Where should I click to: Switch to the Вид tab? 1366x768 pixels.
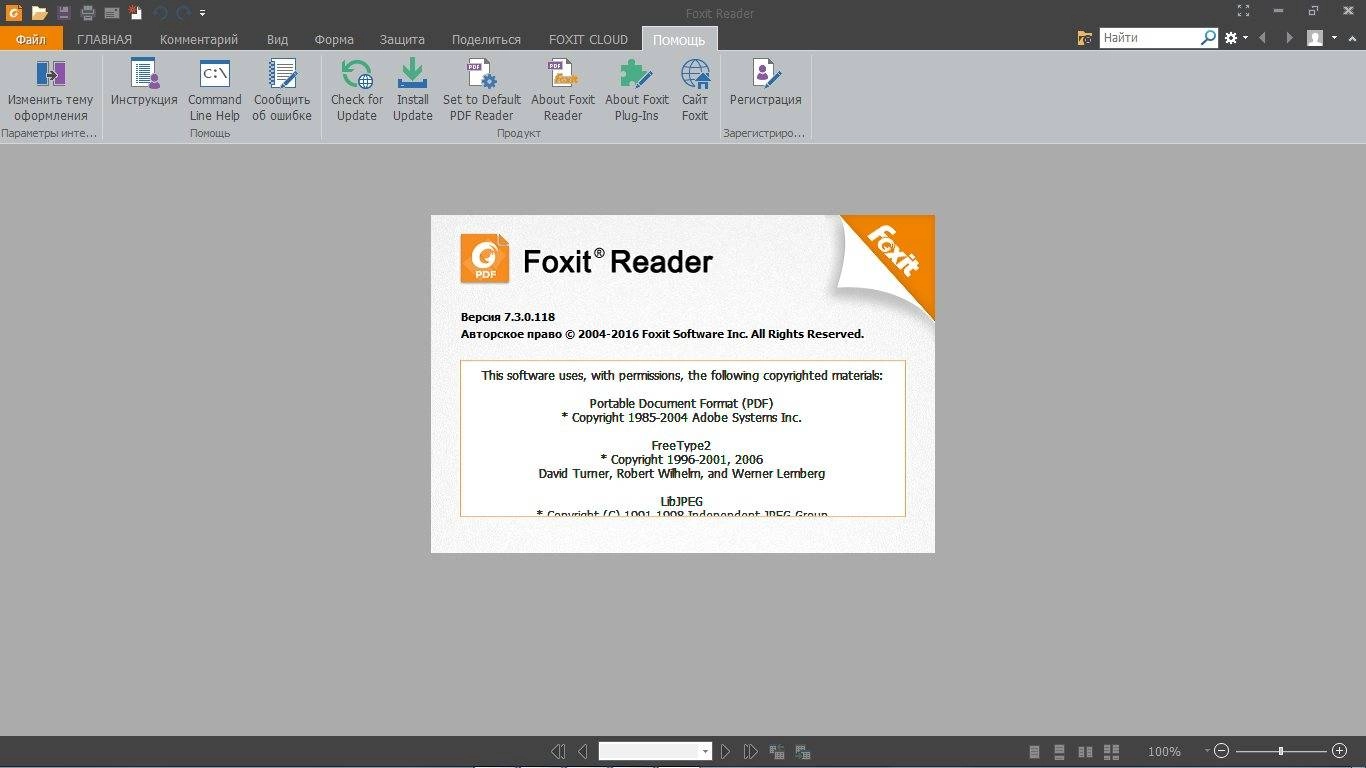pos(277,39)
